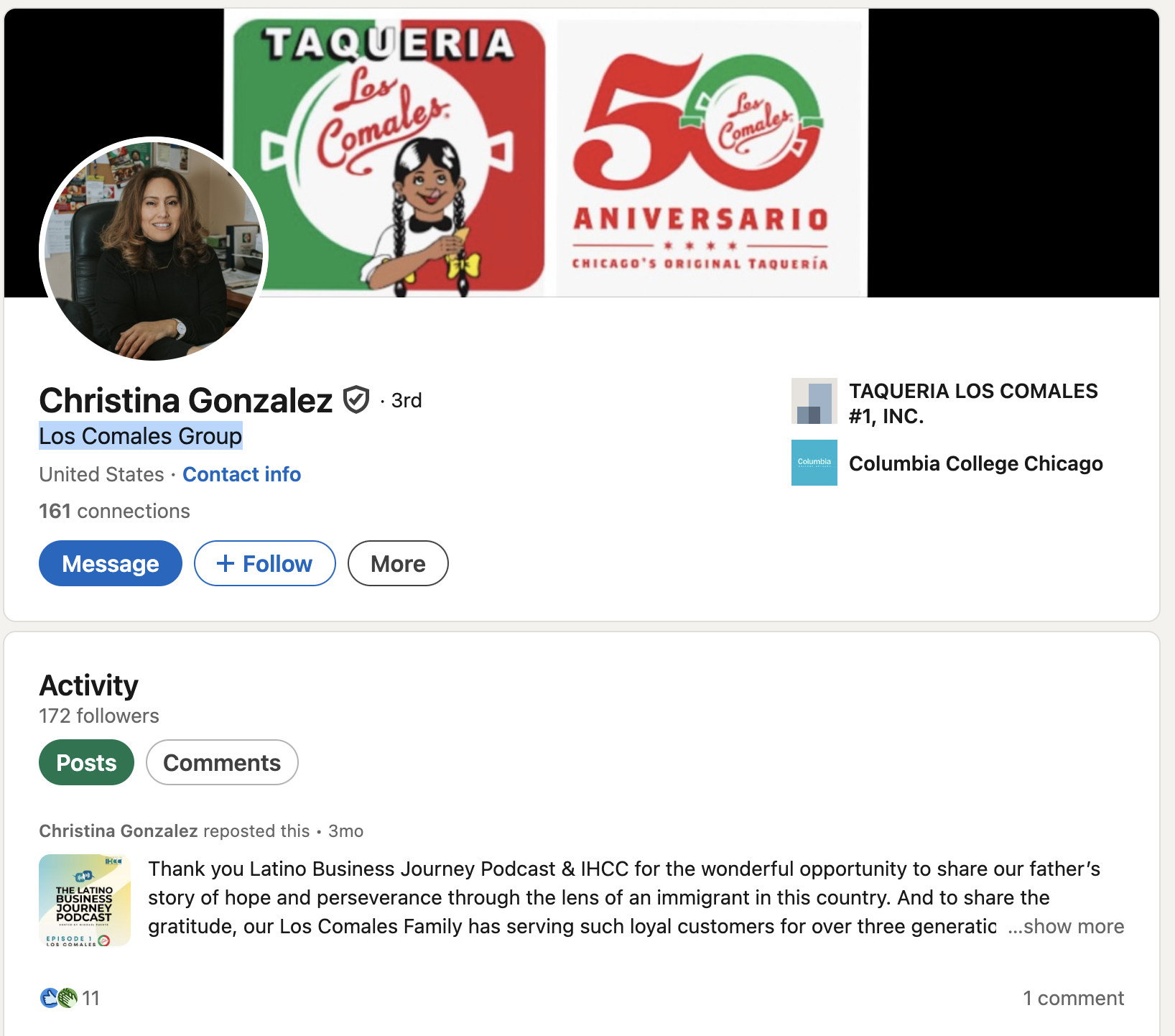Click the Taqueria Los Comales company logo
This screenshot has width=1175, height=1036.
(x=814, y=402)
